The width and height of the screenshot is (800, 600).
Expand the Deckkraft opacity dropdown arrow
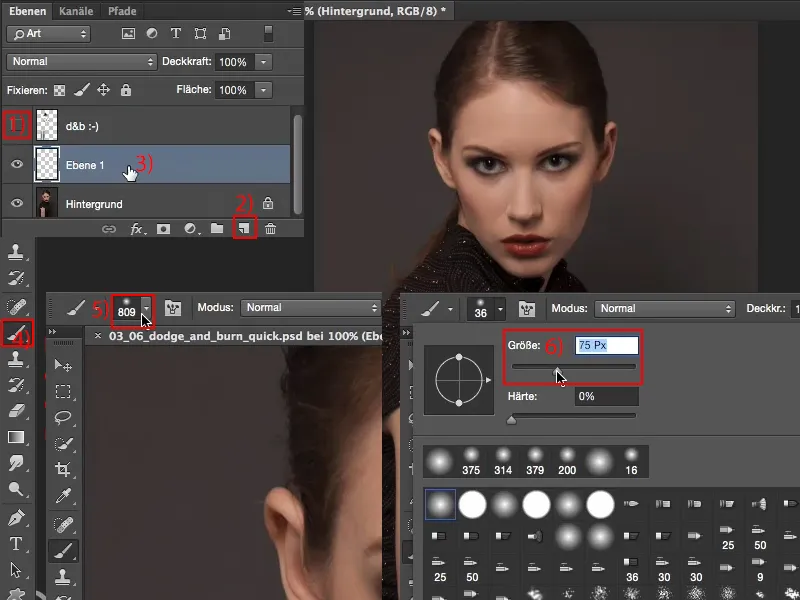coord(263,62)
